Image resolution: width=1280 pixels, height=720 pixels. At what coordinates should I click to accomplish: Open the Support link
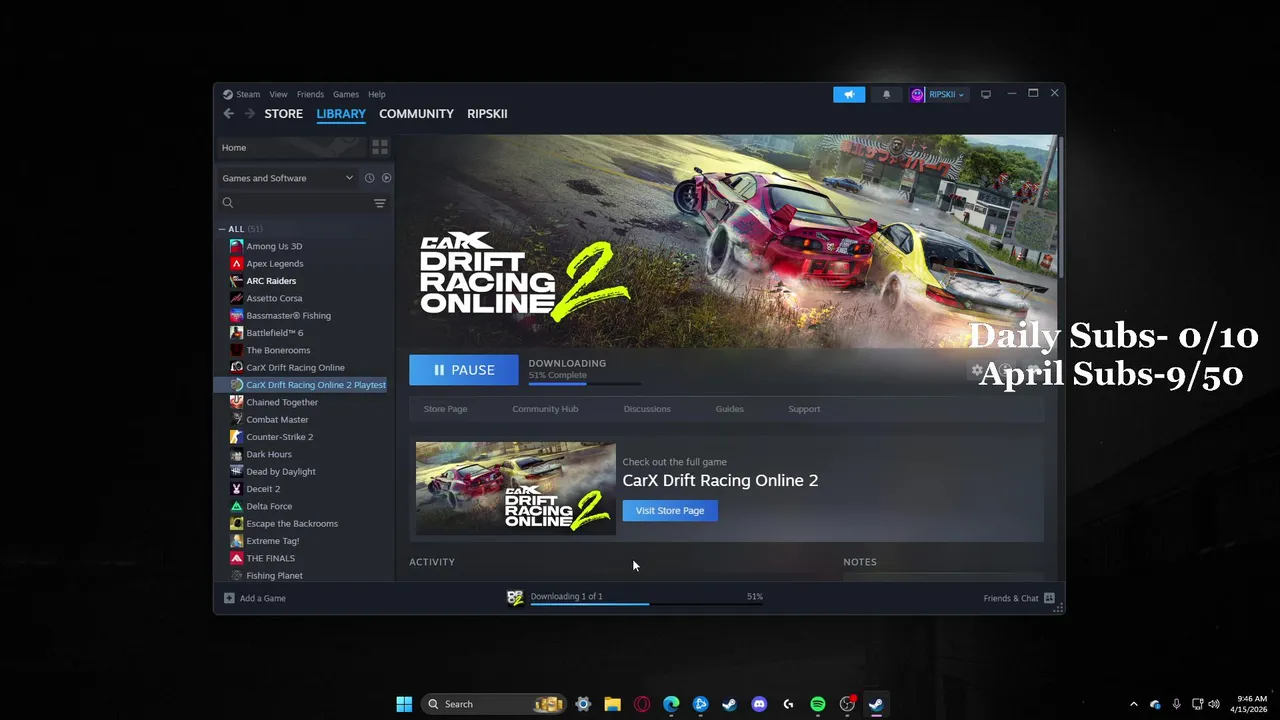click(804, 409)
